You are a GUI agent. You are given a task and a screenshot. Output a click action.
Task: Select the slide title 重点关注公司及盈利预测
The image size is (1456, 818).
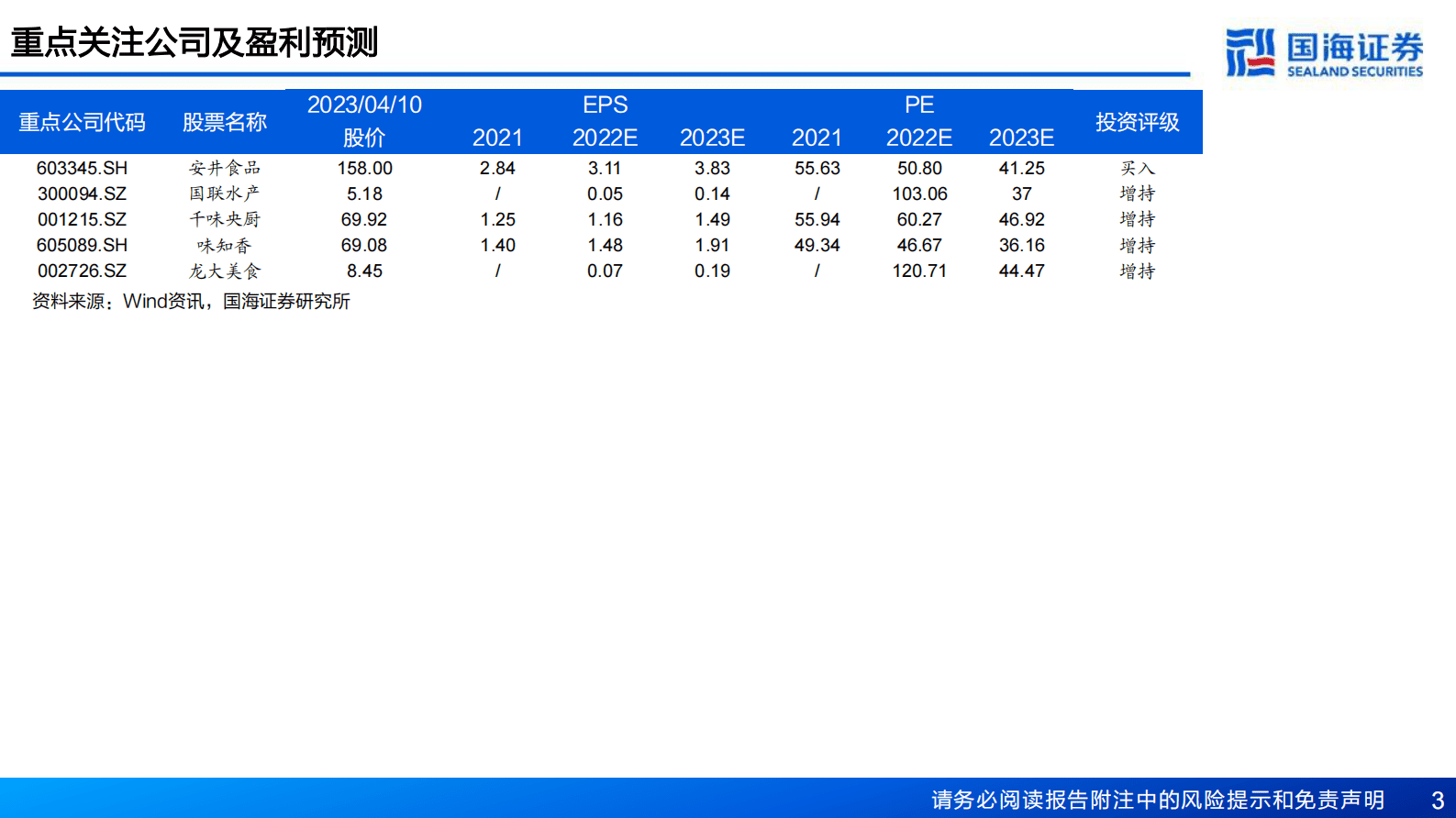point(195,42)
